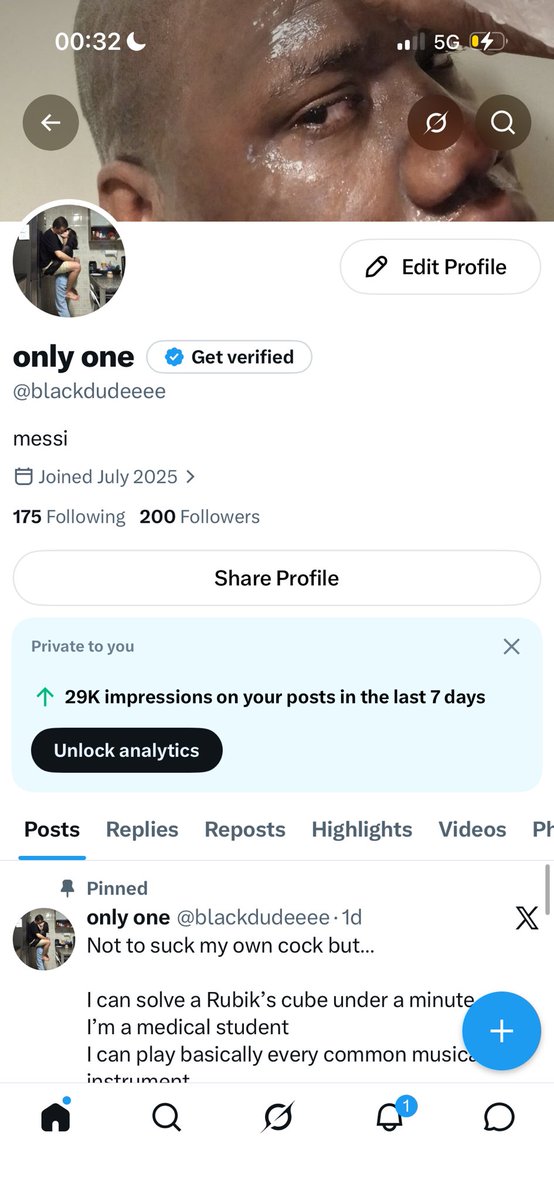This screenshot has width=554, height=1200.
Task: Click the Edit Profile button
Action: 440,267
